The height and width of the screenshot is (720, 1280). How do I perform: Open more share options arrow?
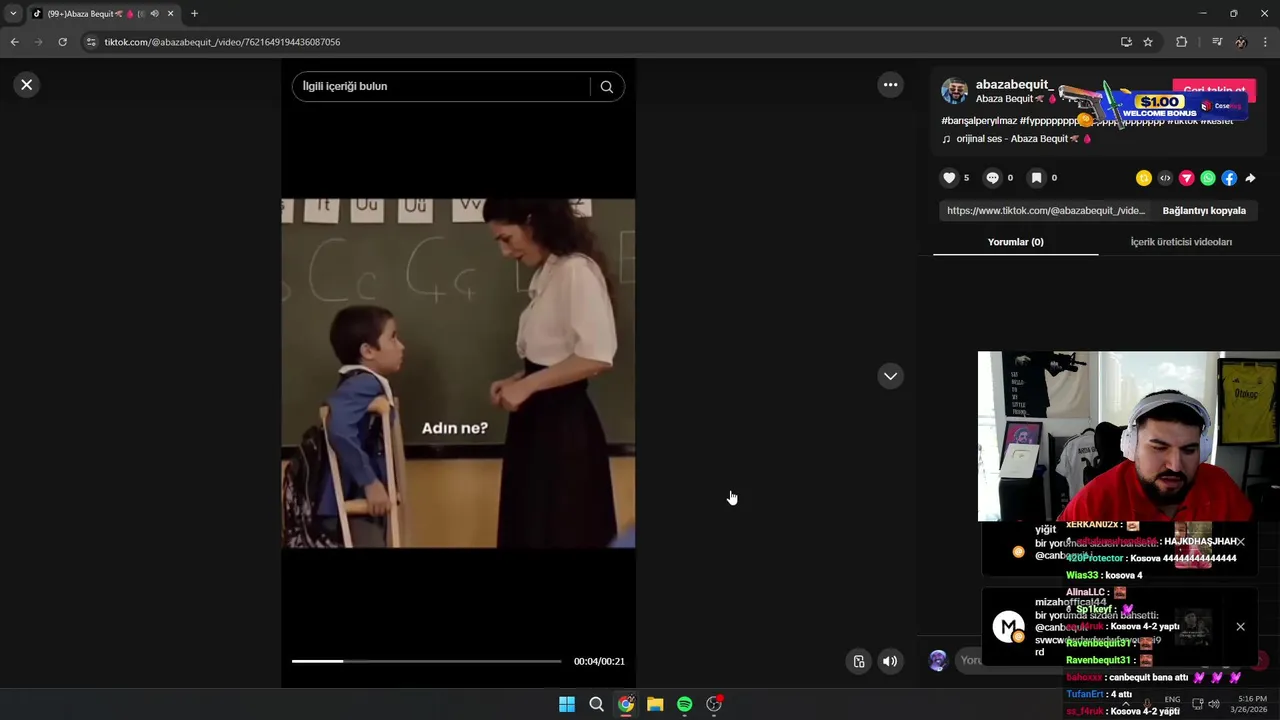[1250, 178]
